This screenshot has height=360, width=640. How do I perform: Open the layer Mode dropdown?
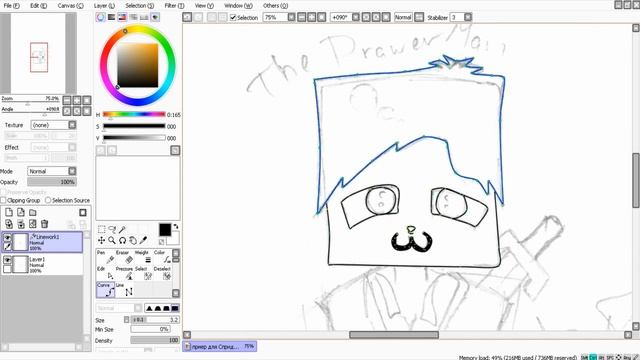(72, 171)
